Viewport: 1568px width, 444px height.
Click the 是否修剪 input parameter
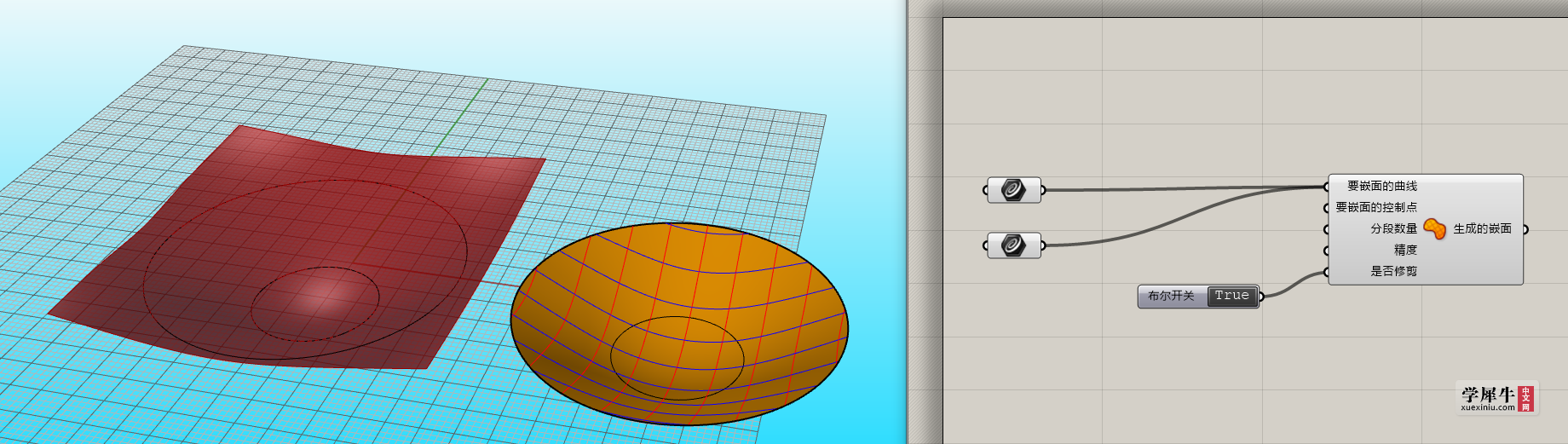pos(1393,271)
